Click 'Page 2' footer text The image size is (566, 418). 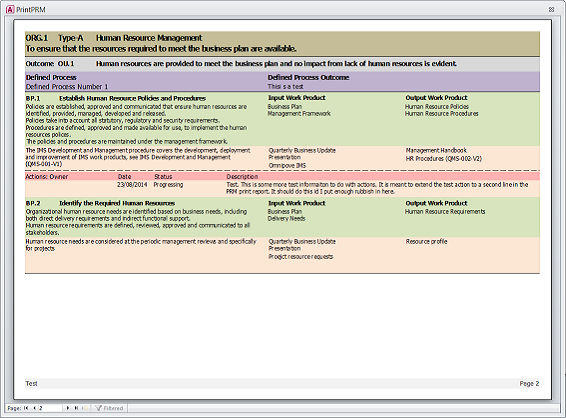529,383
